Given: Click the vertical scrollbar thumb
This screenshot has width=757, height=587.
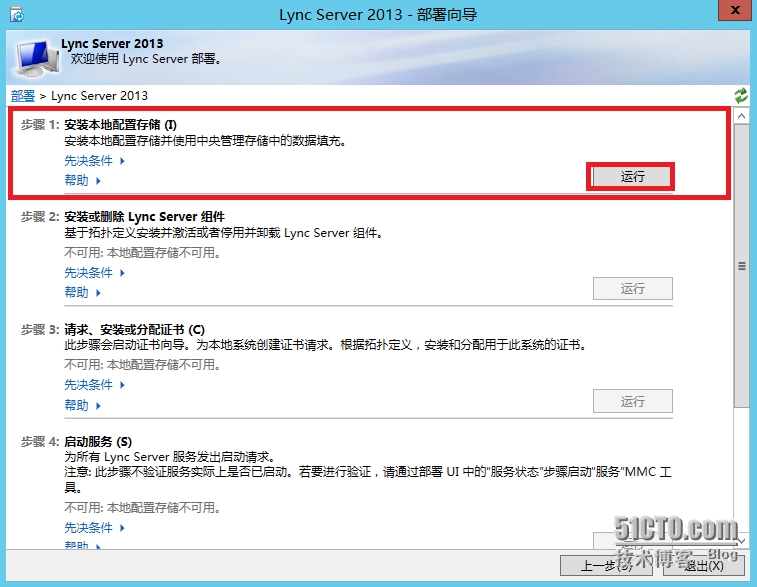Looking at the screenshot, I should [742, 266].
